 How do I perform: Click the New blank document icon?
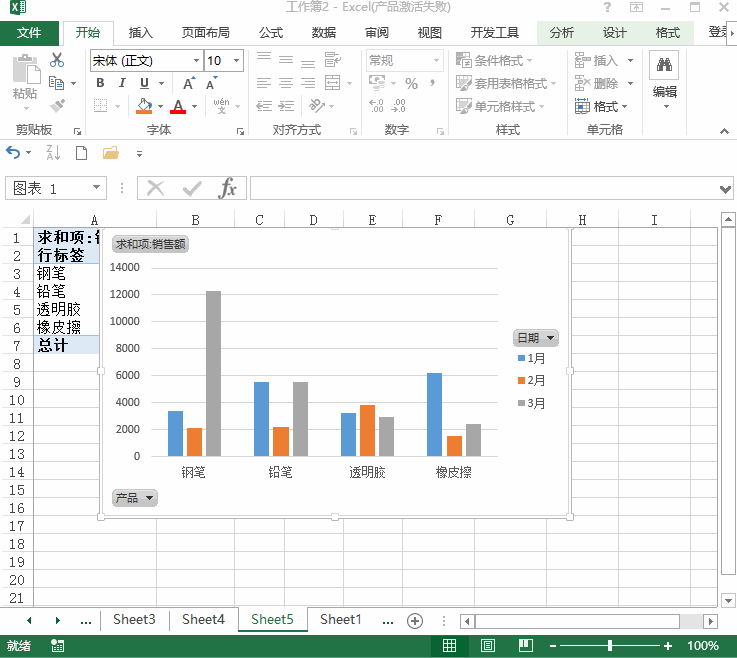click(x=81, y=153)
